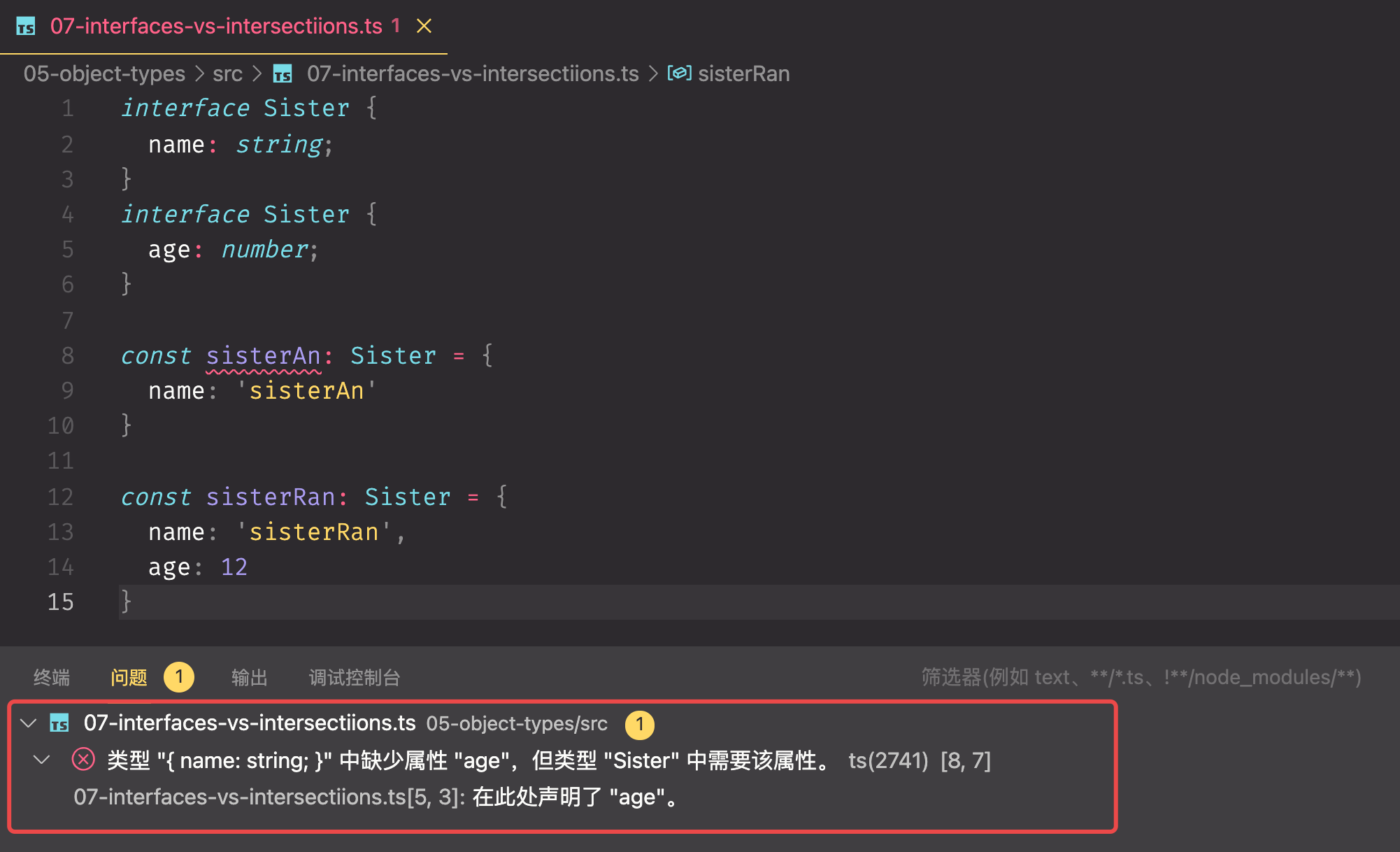
Task: Click number value 12 on line 14
Action: pos(234,567)
